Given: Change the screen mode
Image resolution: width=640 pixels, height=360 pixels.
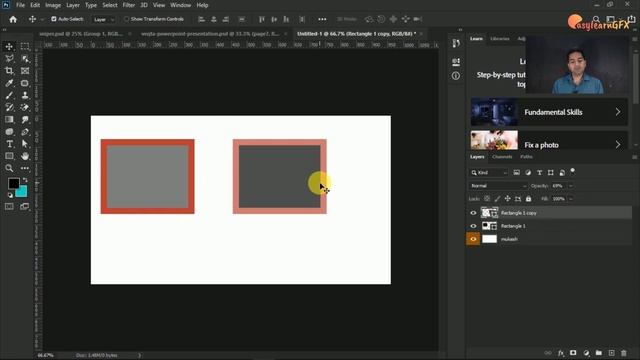Looking at the screenshot, I should pyautogui.click(x=25, y=207).
